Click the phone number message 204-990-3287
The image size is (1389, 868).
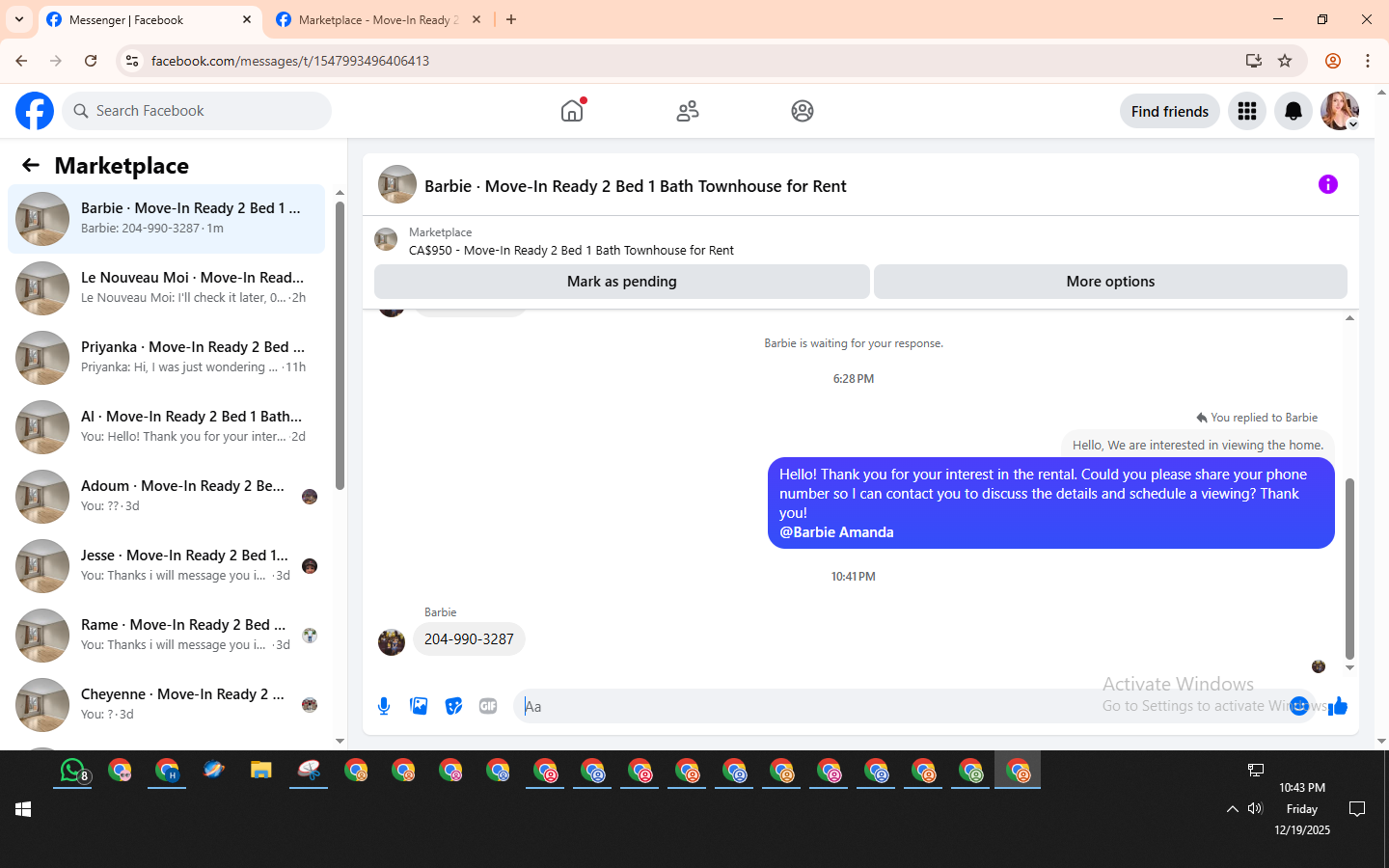(469, 638)
